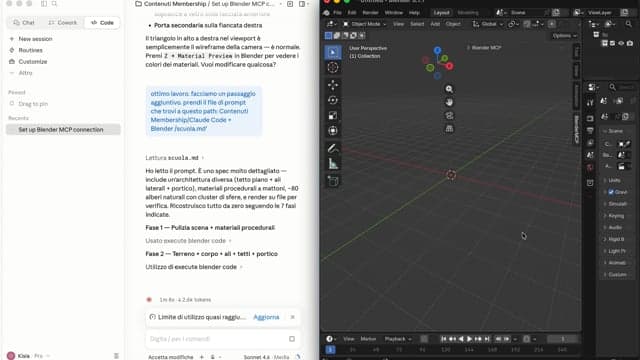Expand the Custom Properties panel
The width and height of the screenshot is (640, 360).
tap(617, 275)
